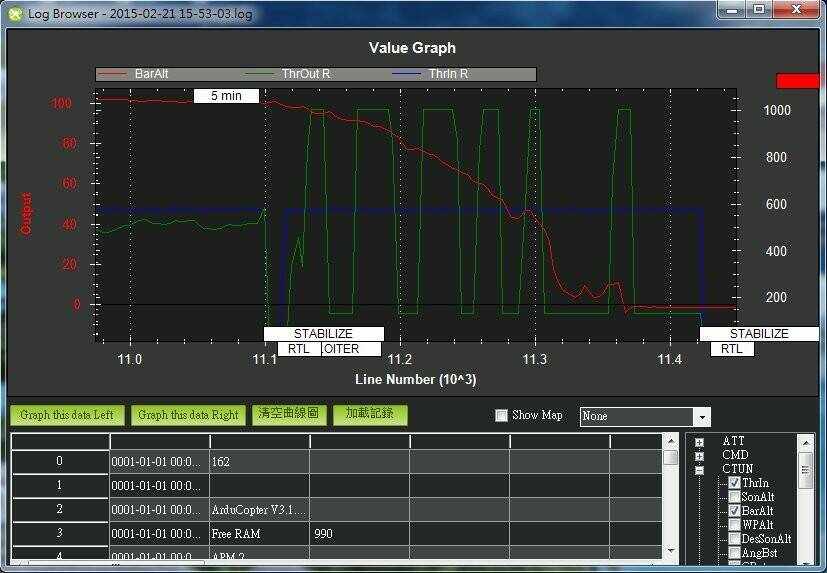Click the BarAlt legend entry

coord(151,74)
